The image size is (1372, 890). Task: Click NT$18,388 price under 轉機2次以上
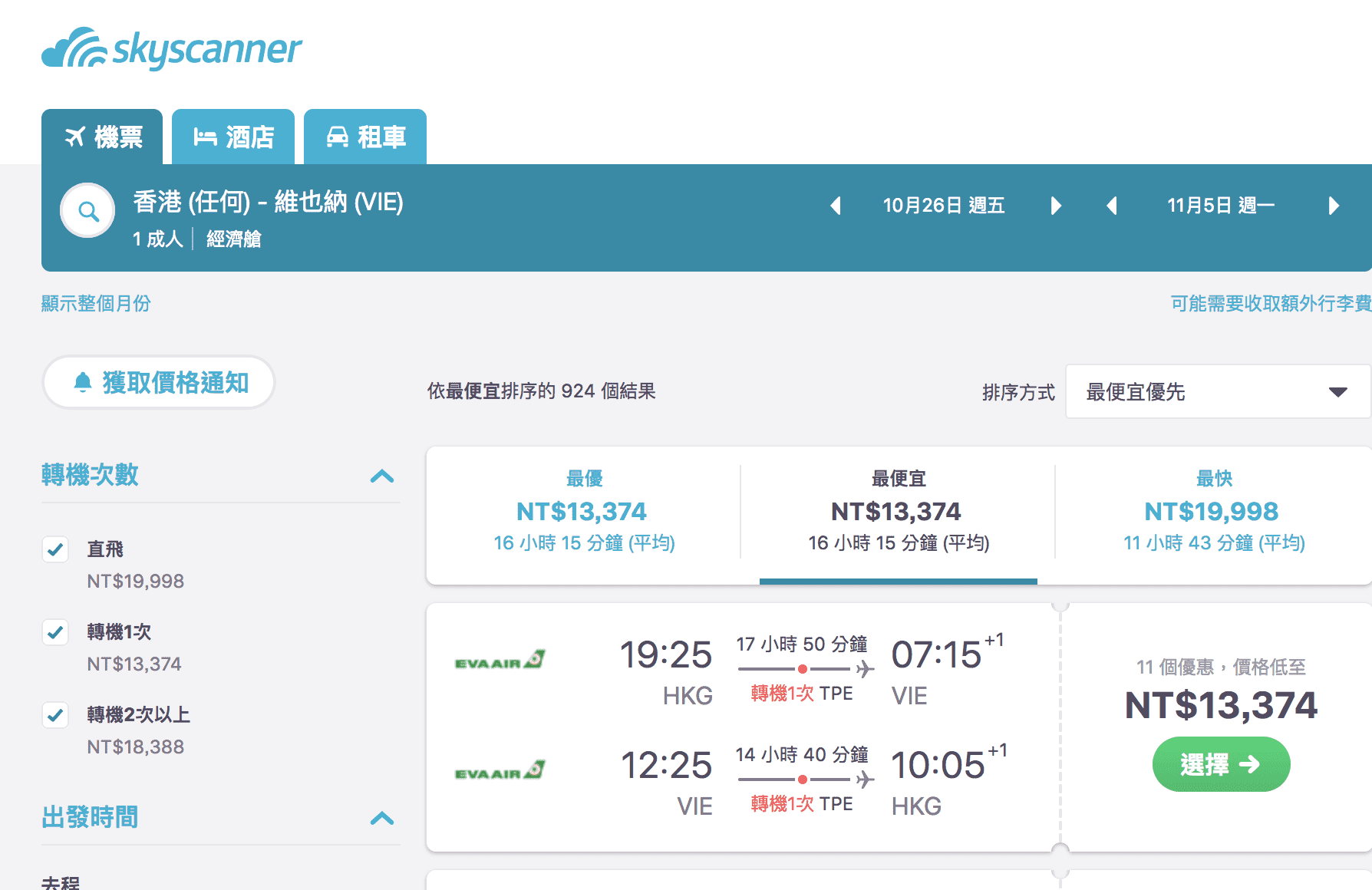[136, 747]
